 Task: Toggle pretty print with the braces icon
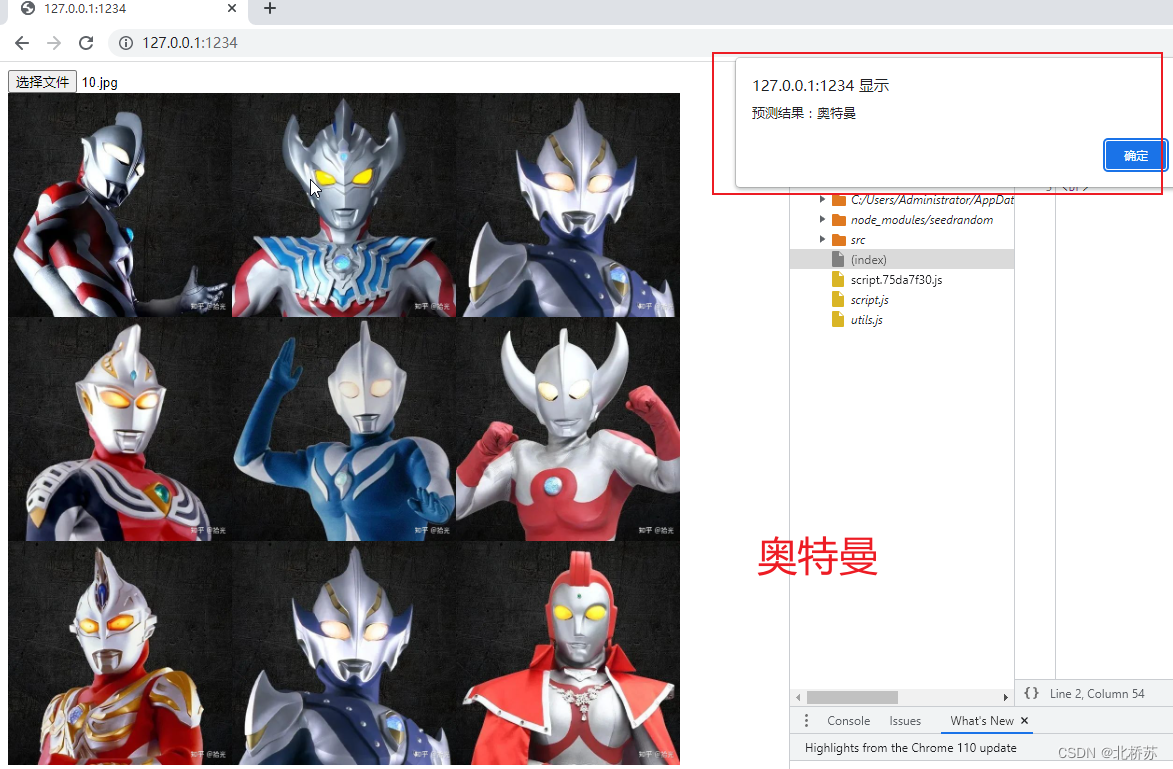(1031, 693)
